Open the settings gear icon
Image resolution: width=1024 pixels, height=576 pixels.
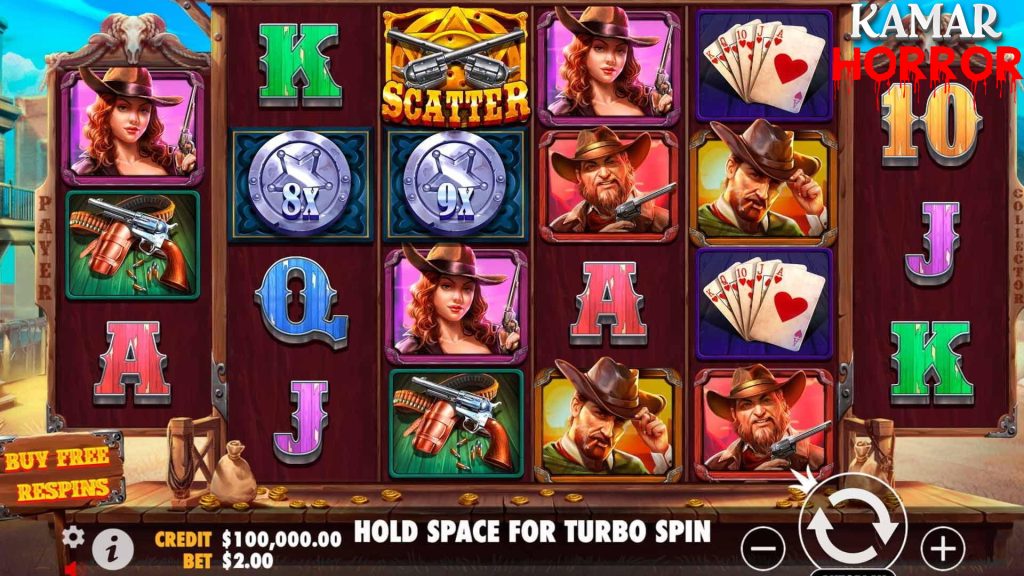point(73,537)
